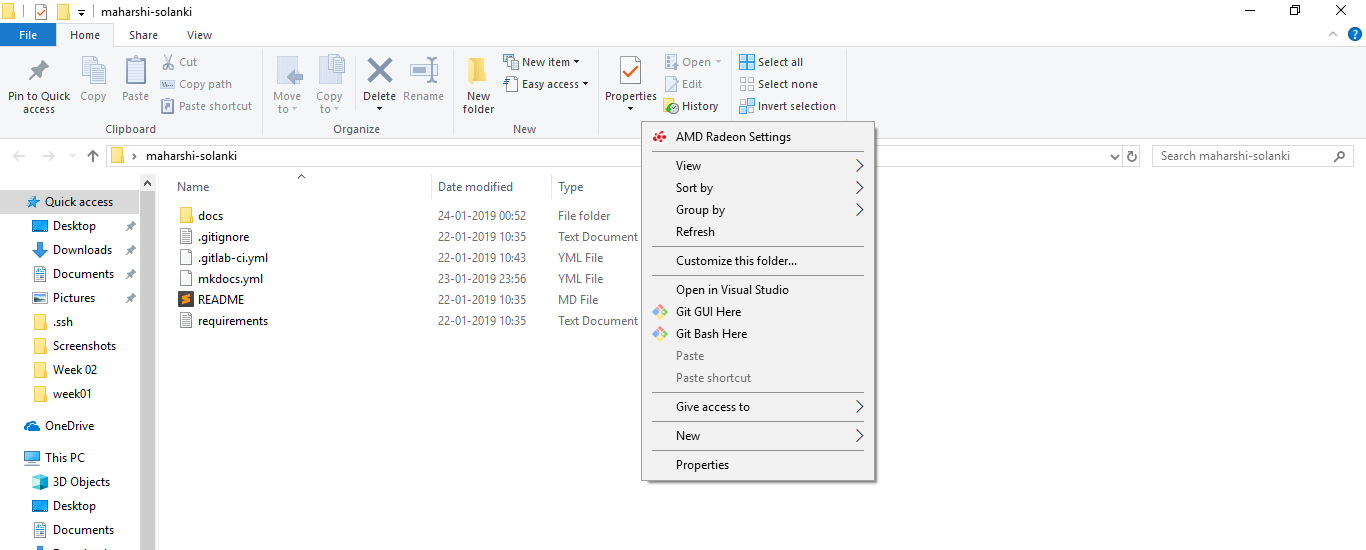1366x550 pixels.
Task: Switch to the View ribbon tab
Action: click(199, 35)
